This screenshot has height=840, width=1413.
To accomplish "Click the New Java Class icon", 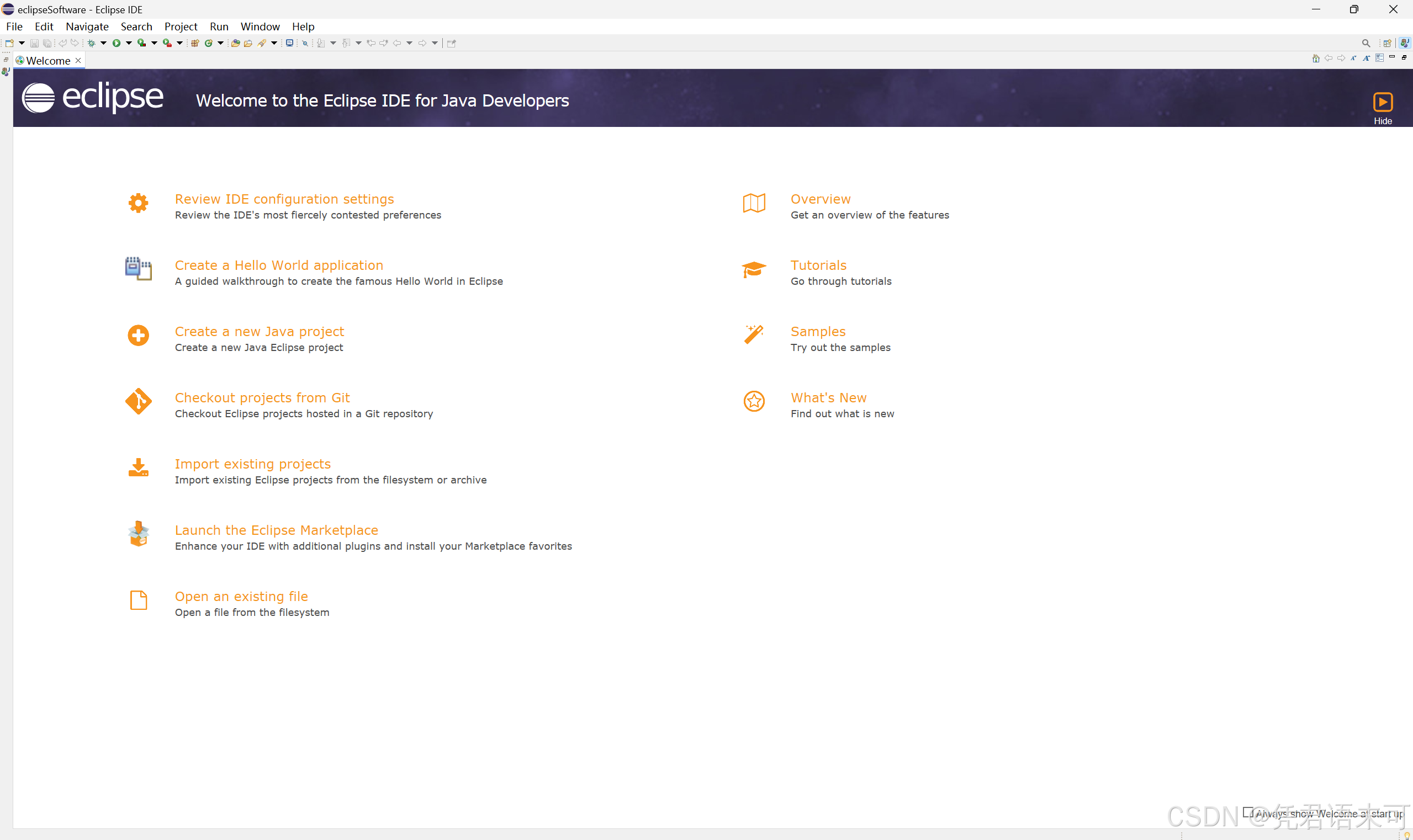I will coord(208,43).
